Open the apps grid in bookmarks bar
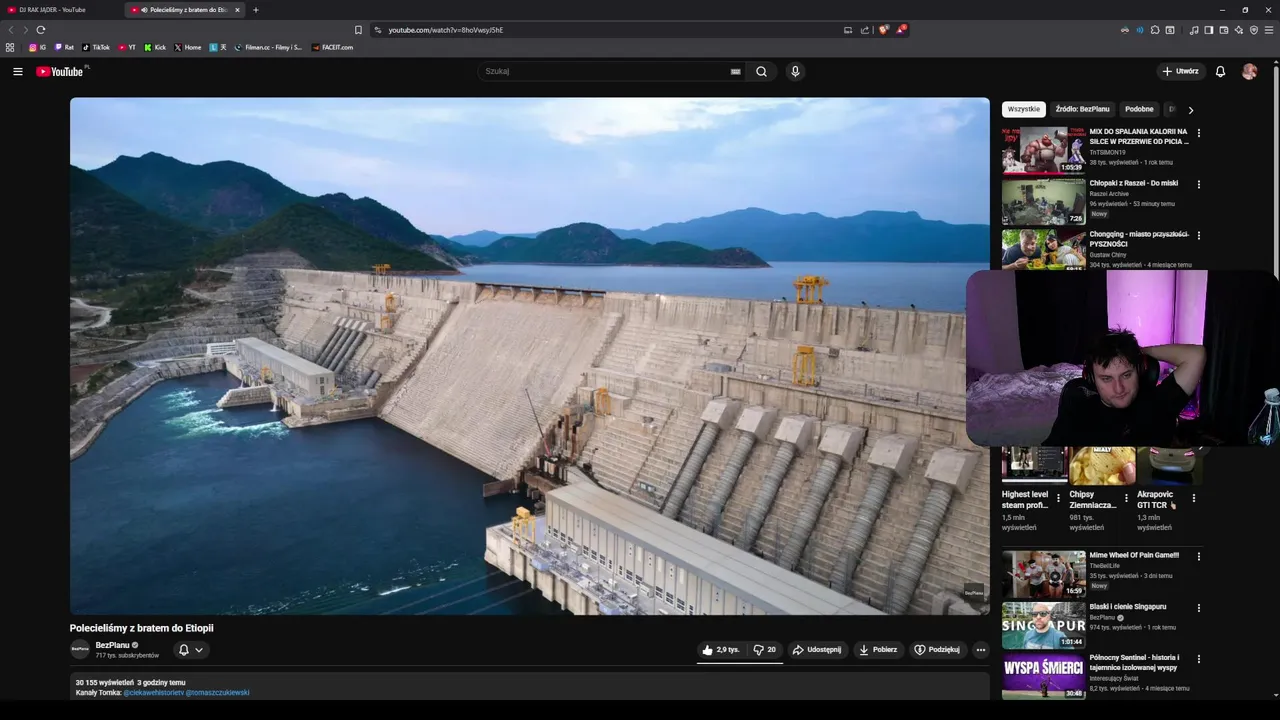The width and height of the screenshot is (1280, 720). coord(10,47)
